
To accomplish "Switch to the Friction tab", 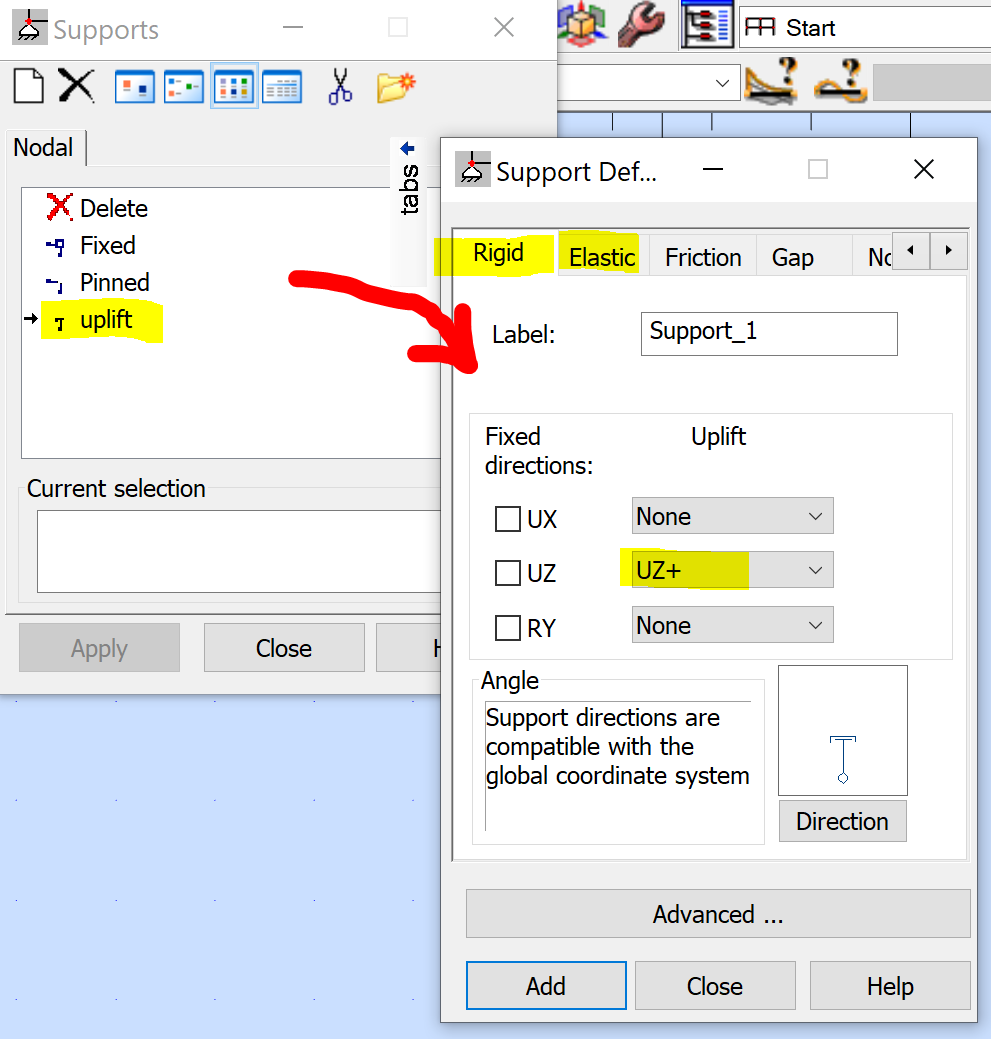I will [x=703, y=257].
